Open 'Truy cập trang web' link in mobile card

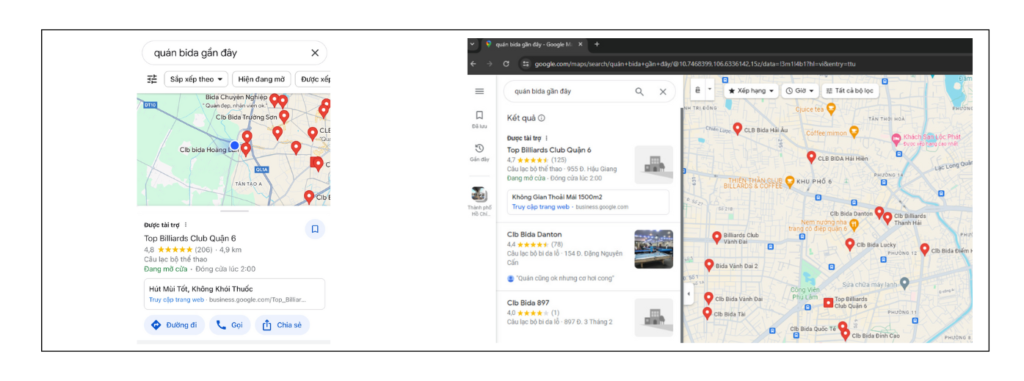(176, 300)
